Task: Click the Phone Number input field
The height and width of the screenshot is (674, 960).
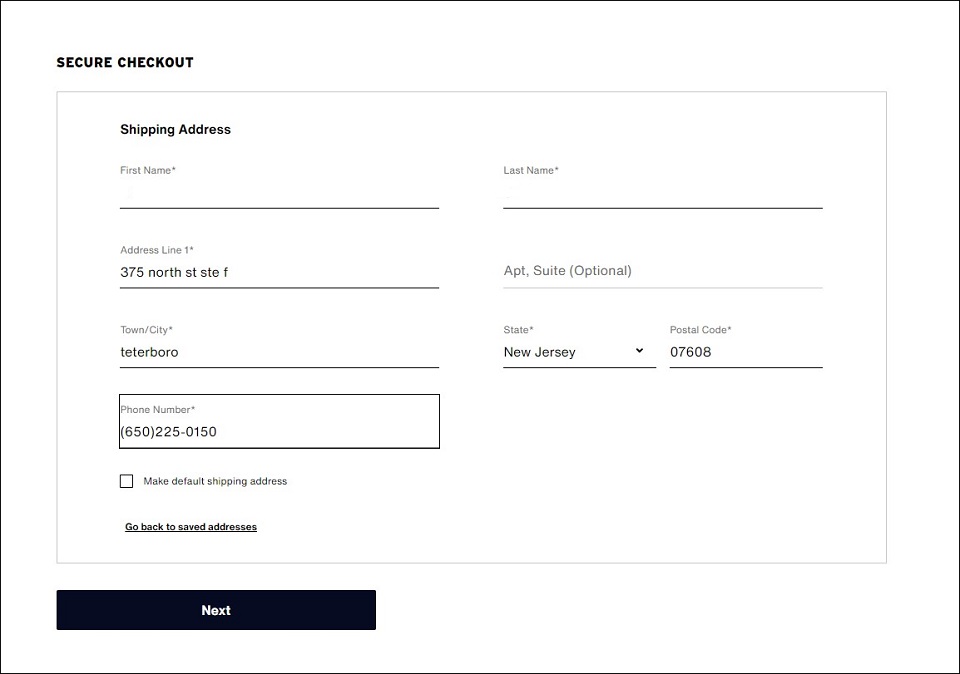Action: coord(279,422)
